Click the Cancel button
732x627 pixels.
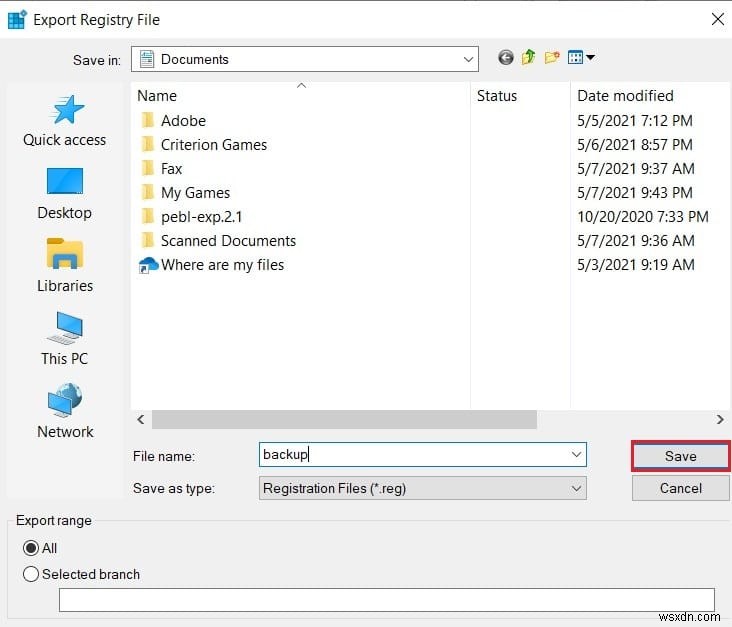[680, 488]
